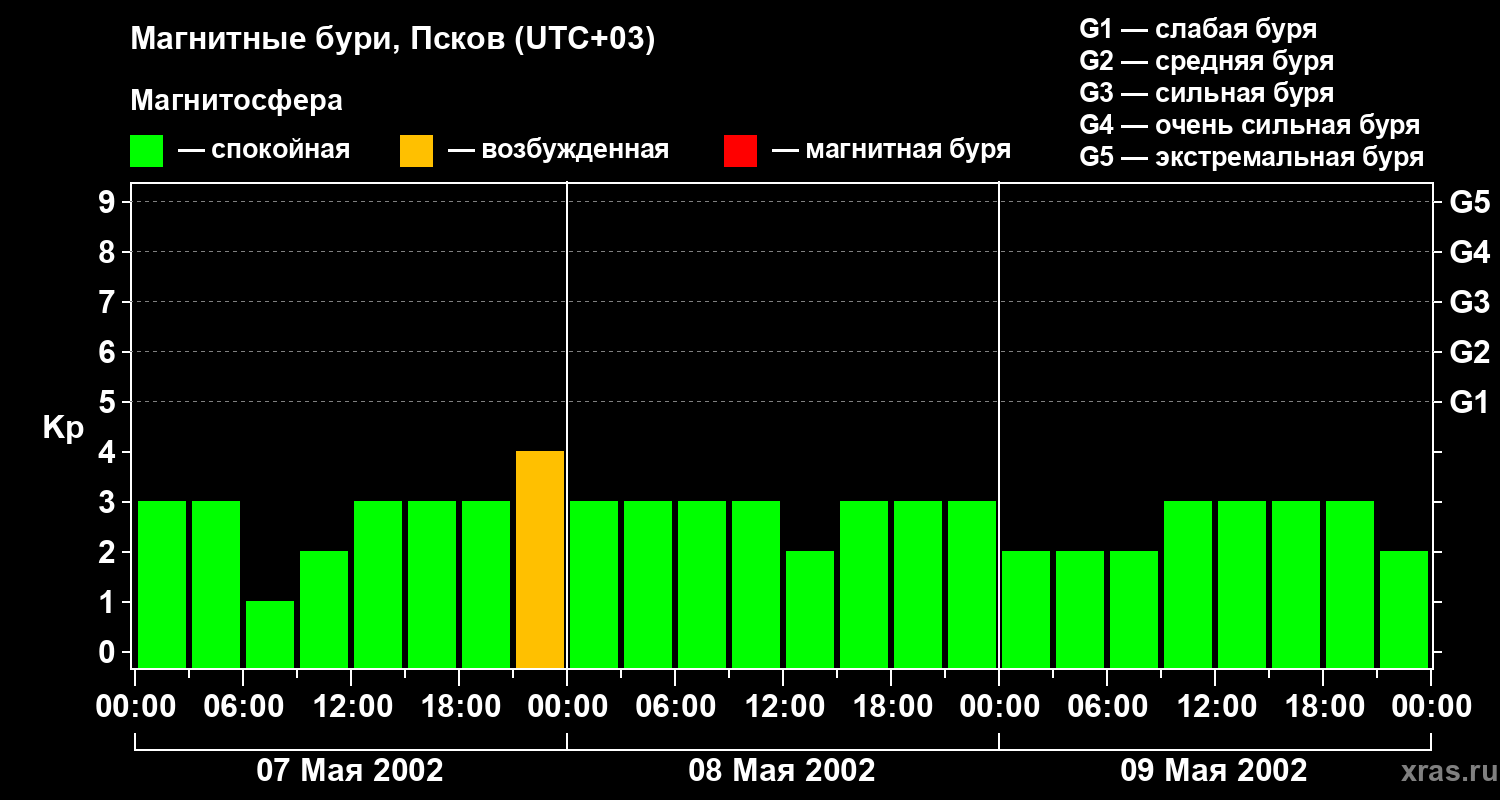The image size is (1500, 800).
Task: Click the Kp 1 bar on 07 Мая
Action: tap(270, 634)
